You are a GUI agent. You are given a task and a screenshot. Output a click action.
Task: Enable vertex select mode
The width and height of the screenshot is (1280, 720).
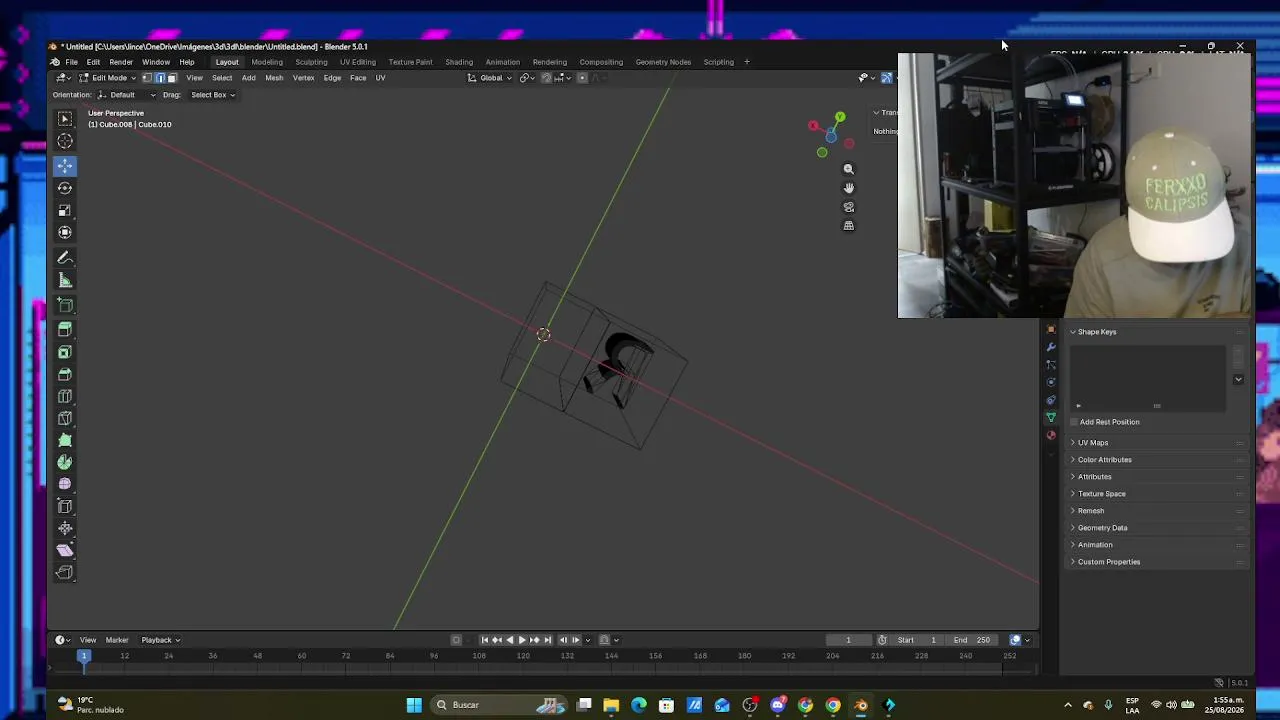click(147, 78)
